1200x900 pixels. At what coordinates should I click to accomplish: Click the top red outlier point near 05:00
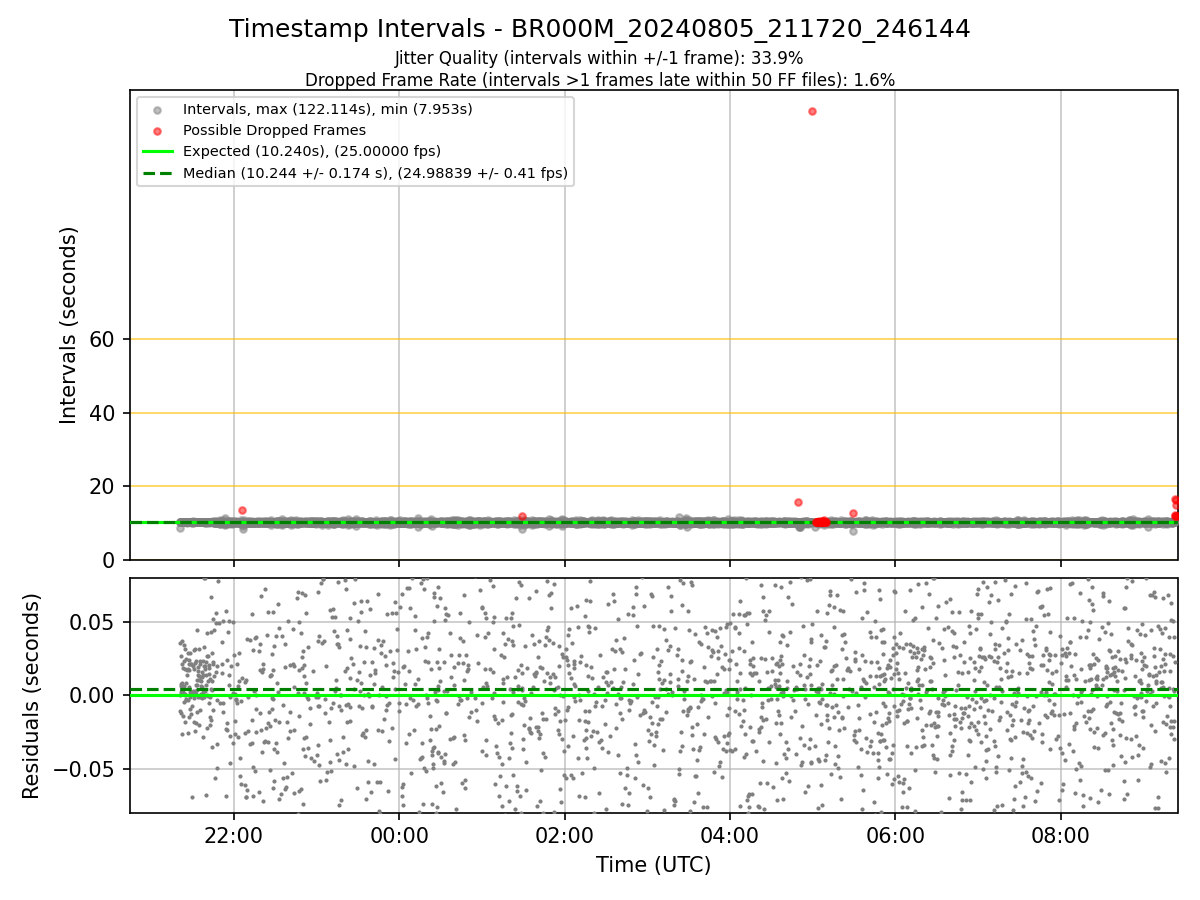(812, 111)
